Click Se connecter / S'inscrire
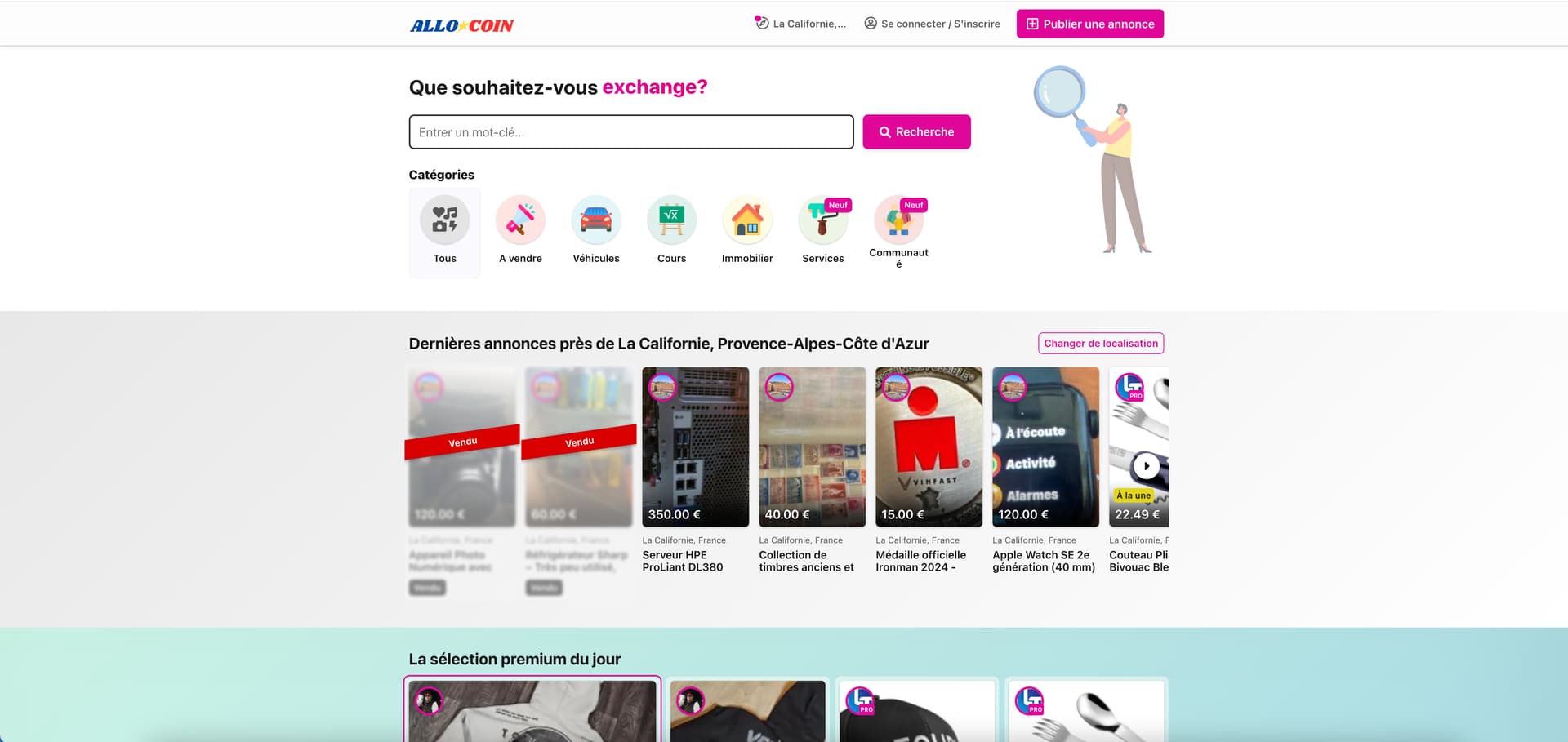This screenshot has height=742, width=1568. pos(932,24)
